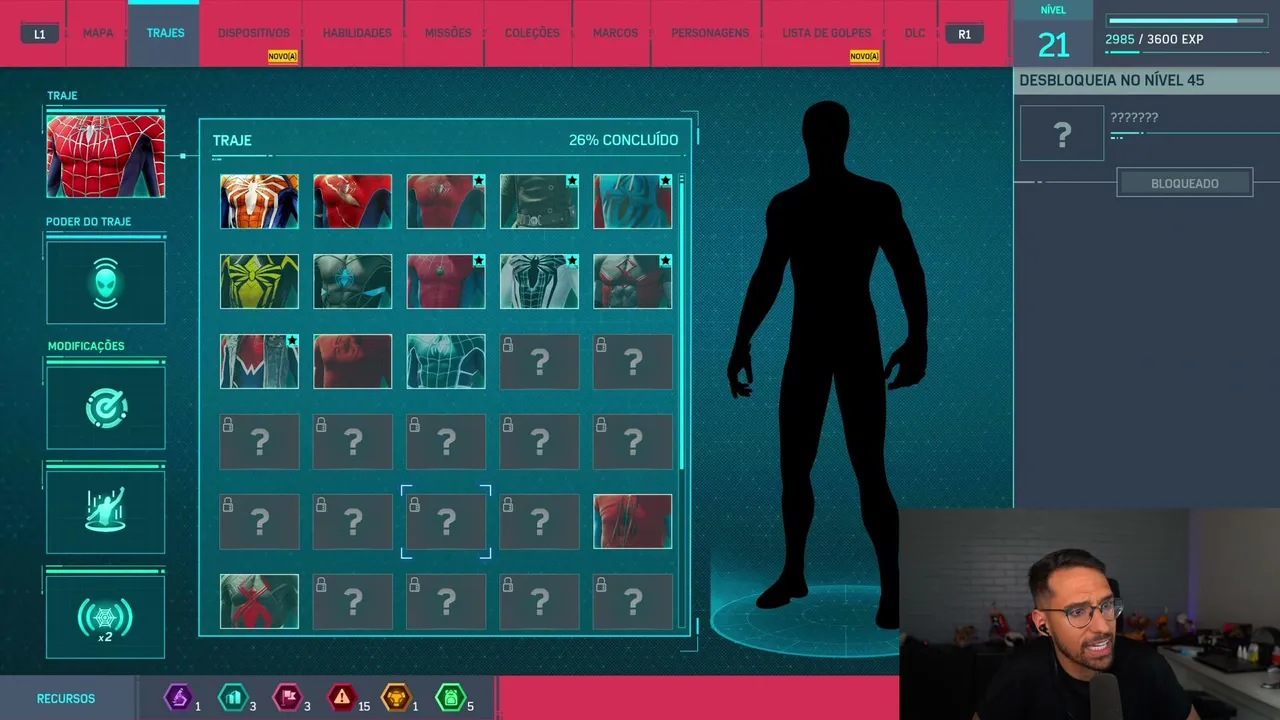
Task: Click the NOVO(A) badge under LISTA DE GOLPES
Action: 865,56
